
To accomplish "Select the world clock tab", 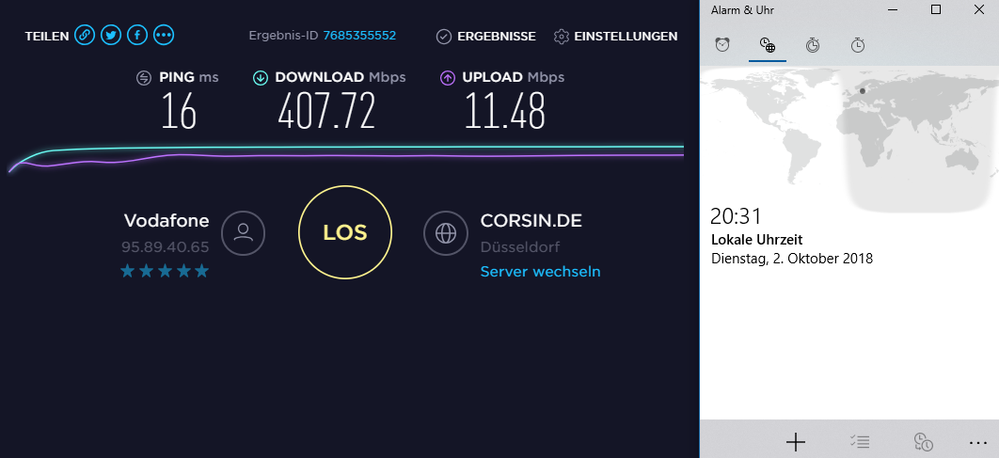I will click(767, 45).
